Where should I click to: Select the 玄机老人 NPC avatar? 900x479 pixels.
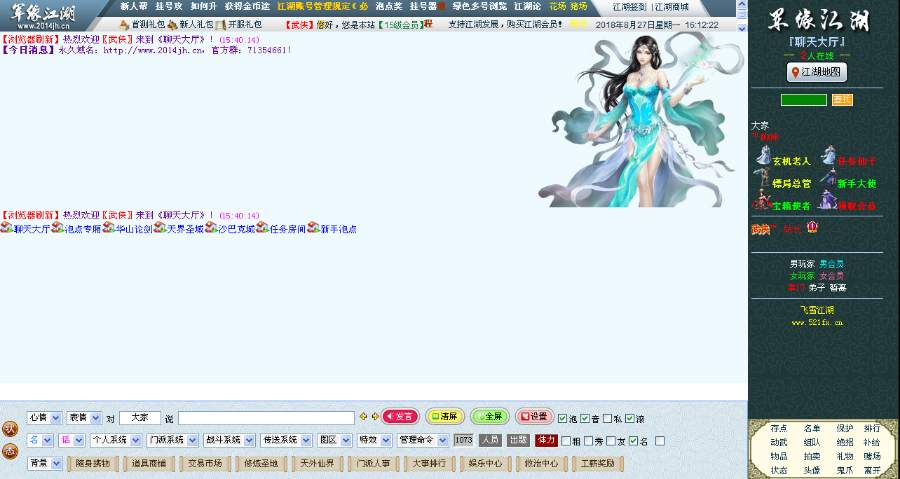[763, 155]
